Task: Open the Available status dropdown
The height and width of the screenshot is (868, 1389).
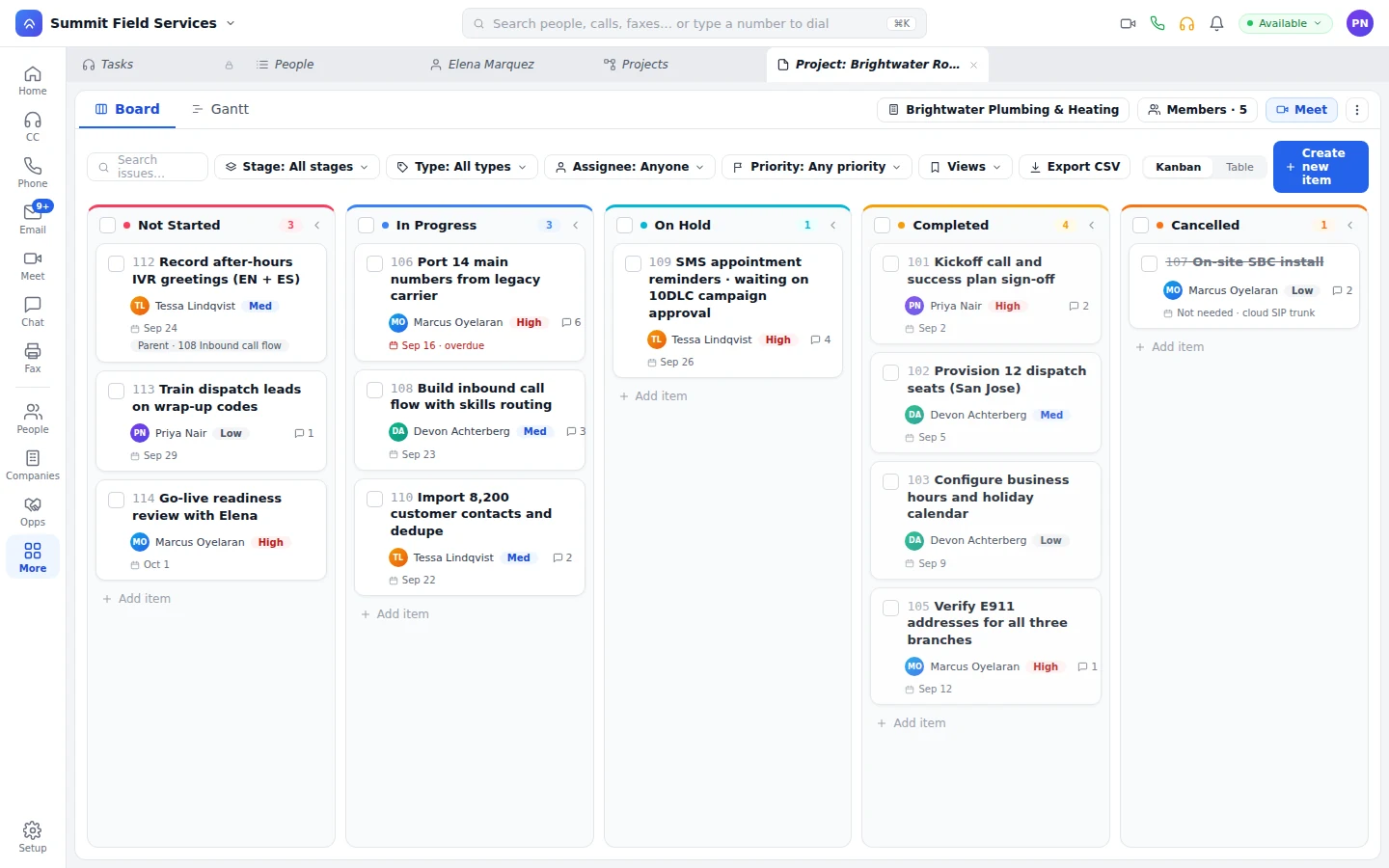Action: pos(1286,23)
